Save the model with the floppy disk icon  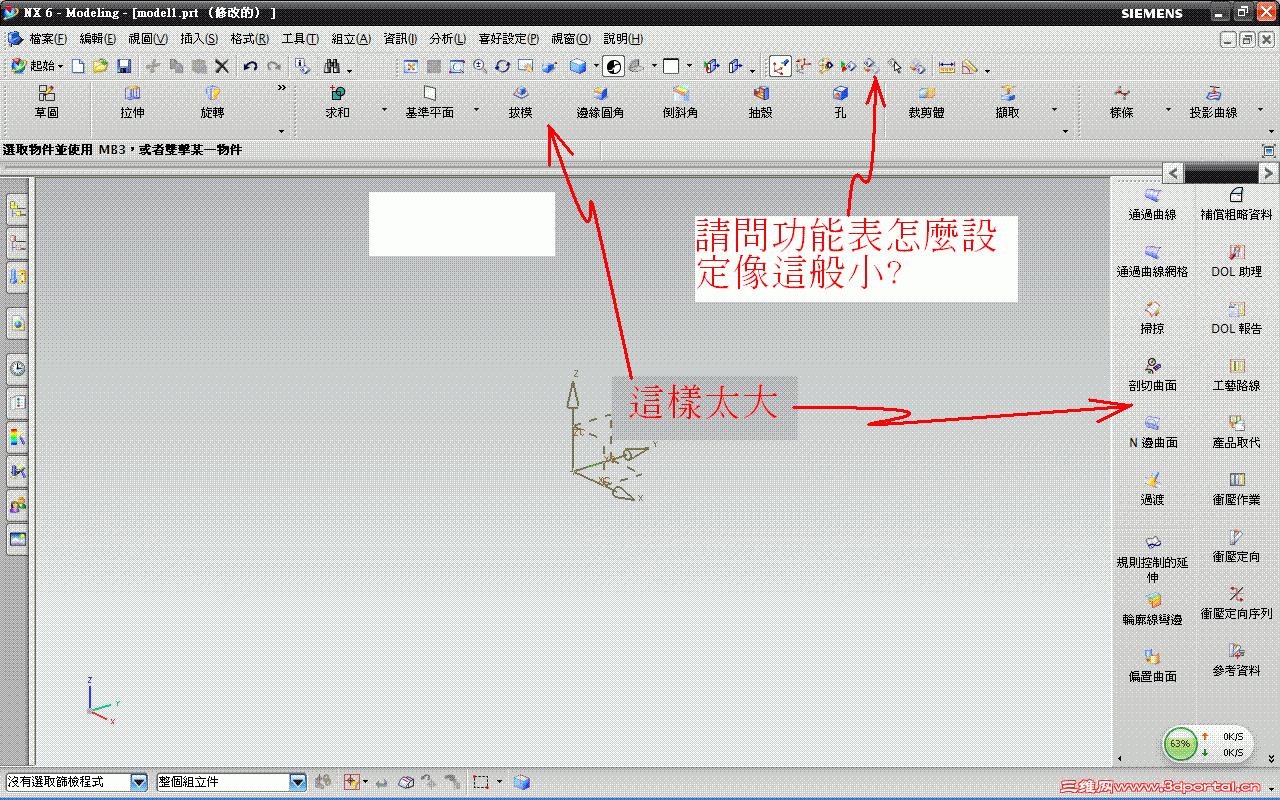tap(124, 66)
